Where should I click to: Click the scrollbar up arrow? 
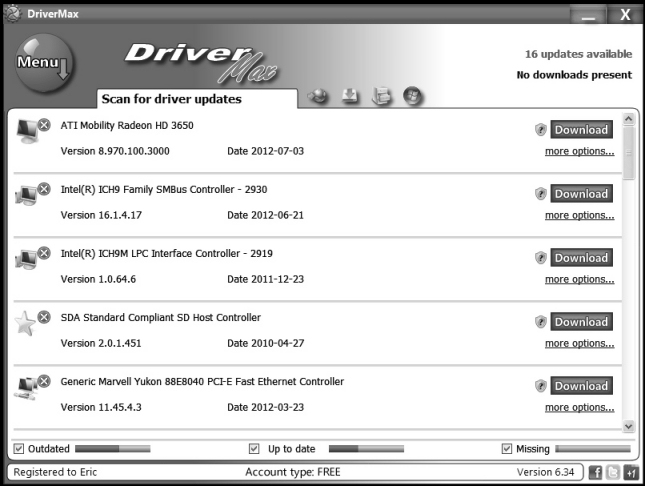point(628,119)
